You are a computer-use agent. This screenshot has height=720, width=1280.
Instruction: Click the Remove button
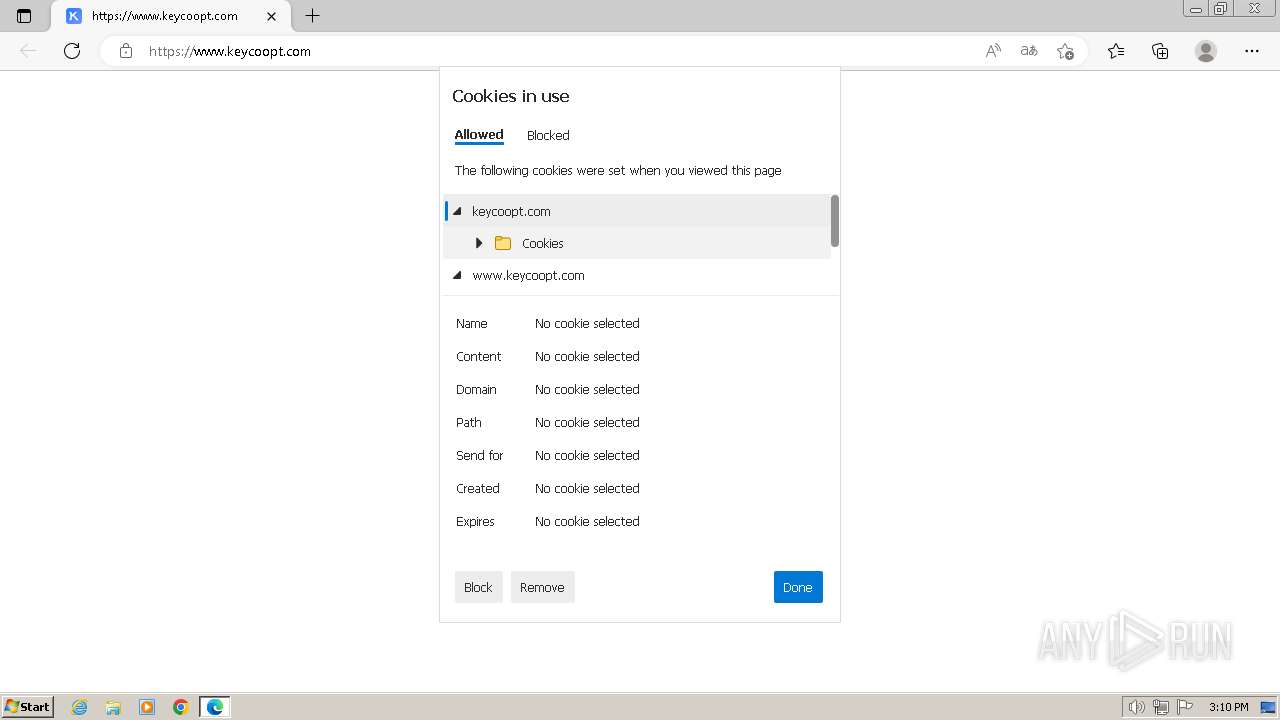pos(542,587)
